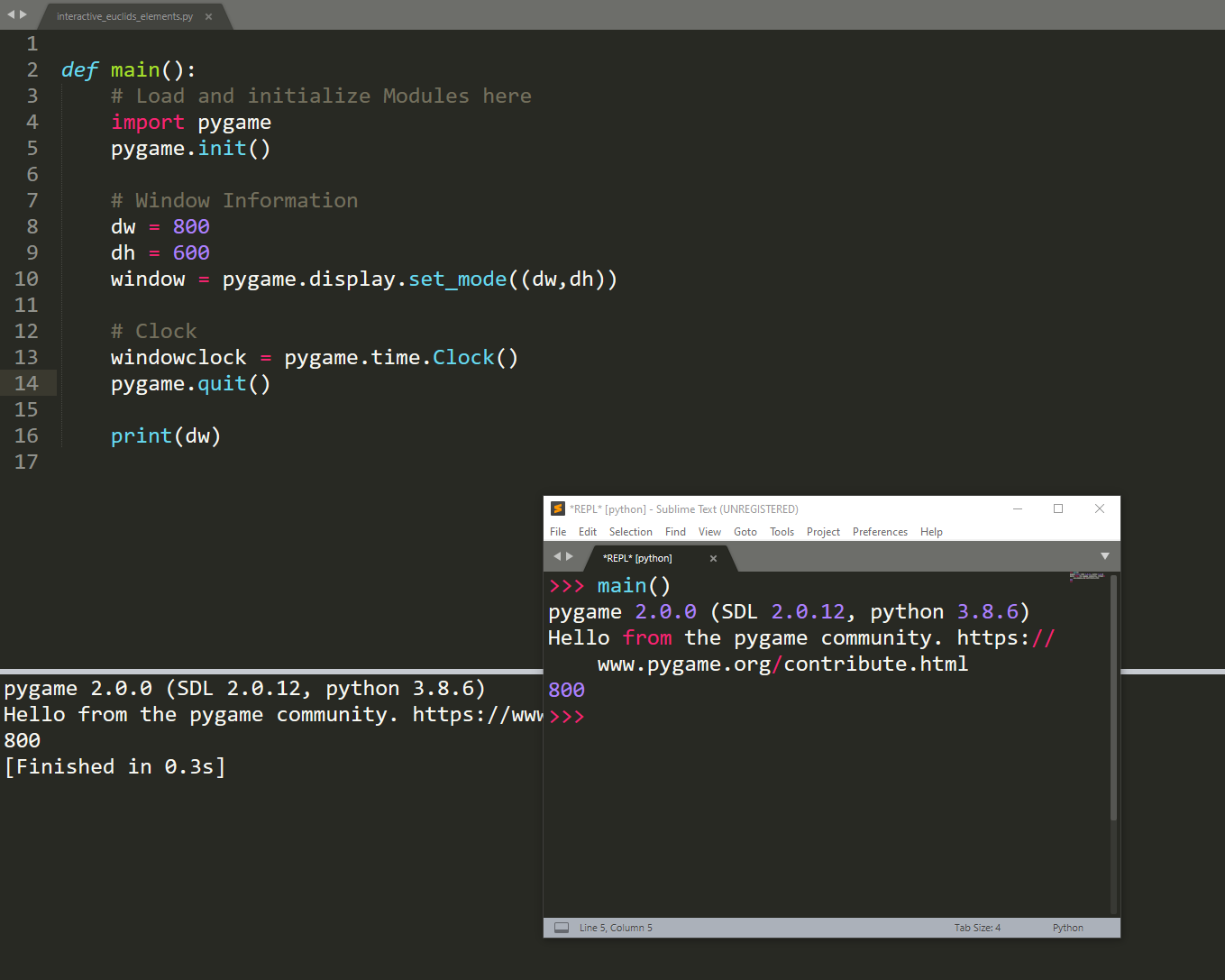Click '[Finished in 0.3s]' in build output

pyautogui.click(x=114, y=766)
